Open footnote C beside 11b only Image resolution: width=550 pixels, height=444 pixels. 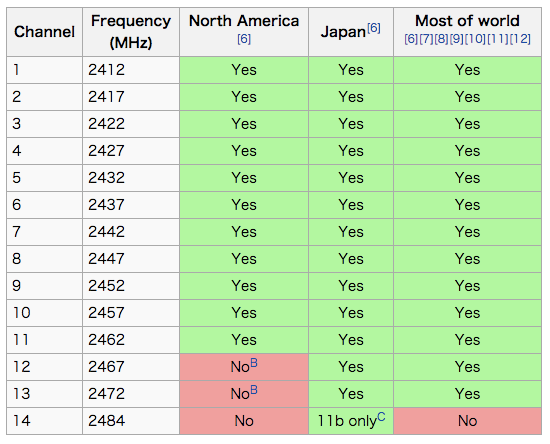point(381,417)
